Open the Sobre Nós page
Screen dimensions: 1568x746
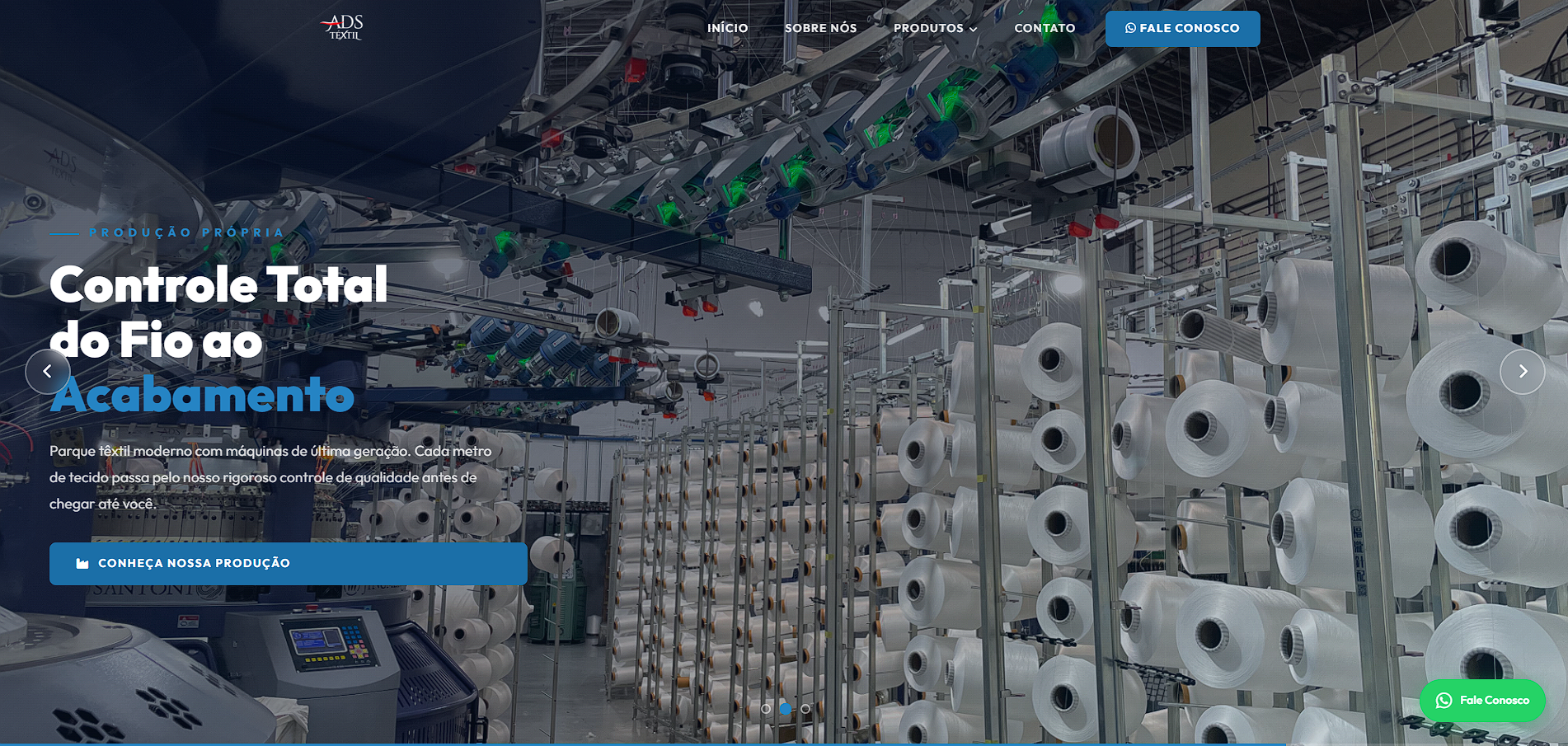pyautogui.click(x=820, y=28)
